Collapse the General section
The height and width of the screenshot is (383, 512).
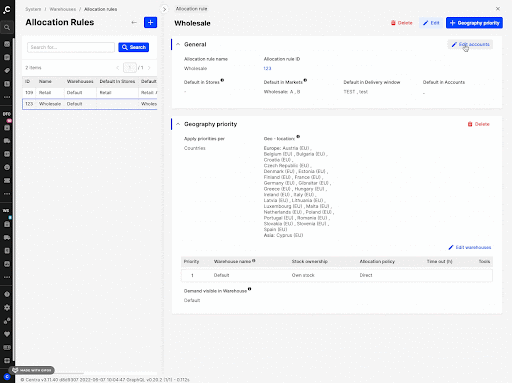(178, 44)
